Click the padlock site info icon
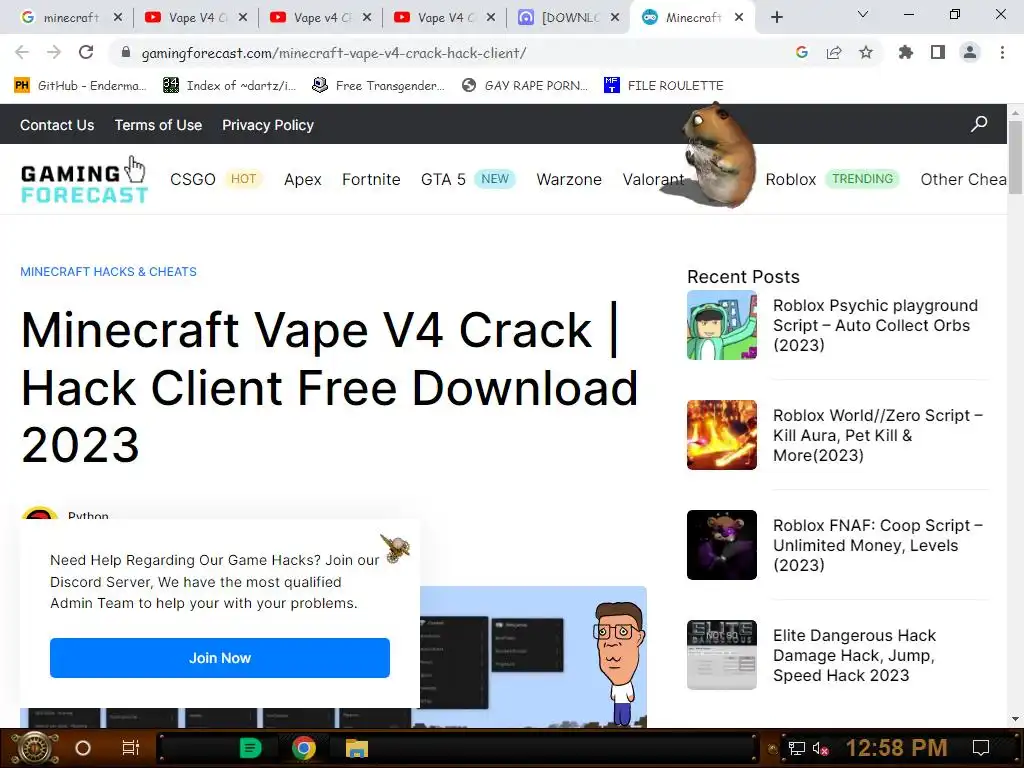Screen dimensions: 1024x768 click(x=126, y=52)
